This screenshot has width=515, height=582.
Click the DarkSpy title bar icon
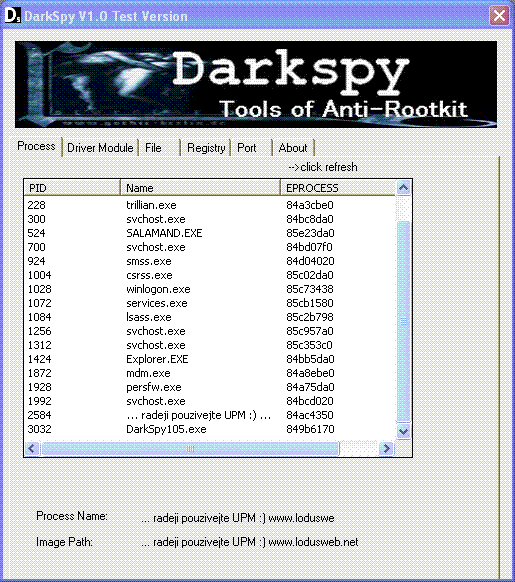(x=12, y=15)
